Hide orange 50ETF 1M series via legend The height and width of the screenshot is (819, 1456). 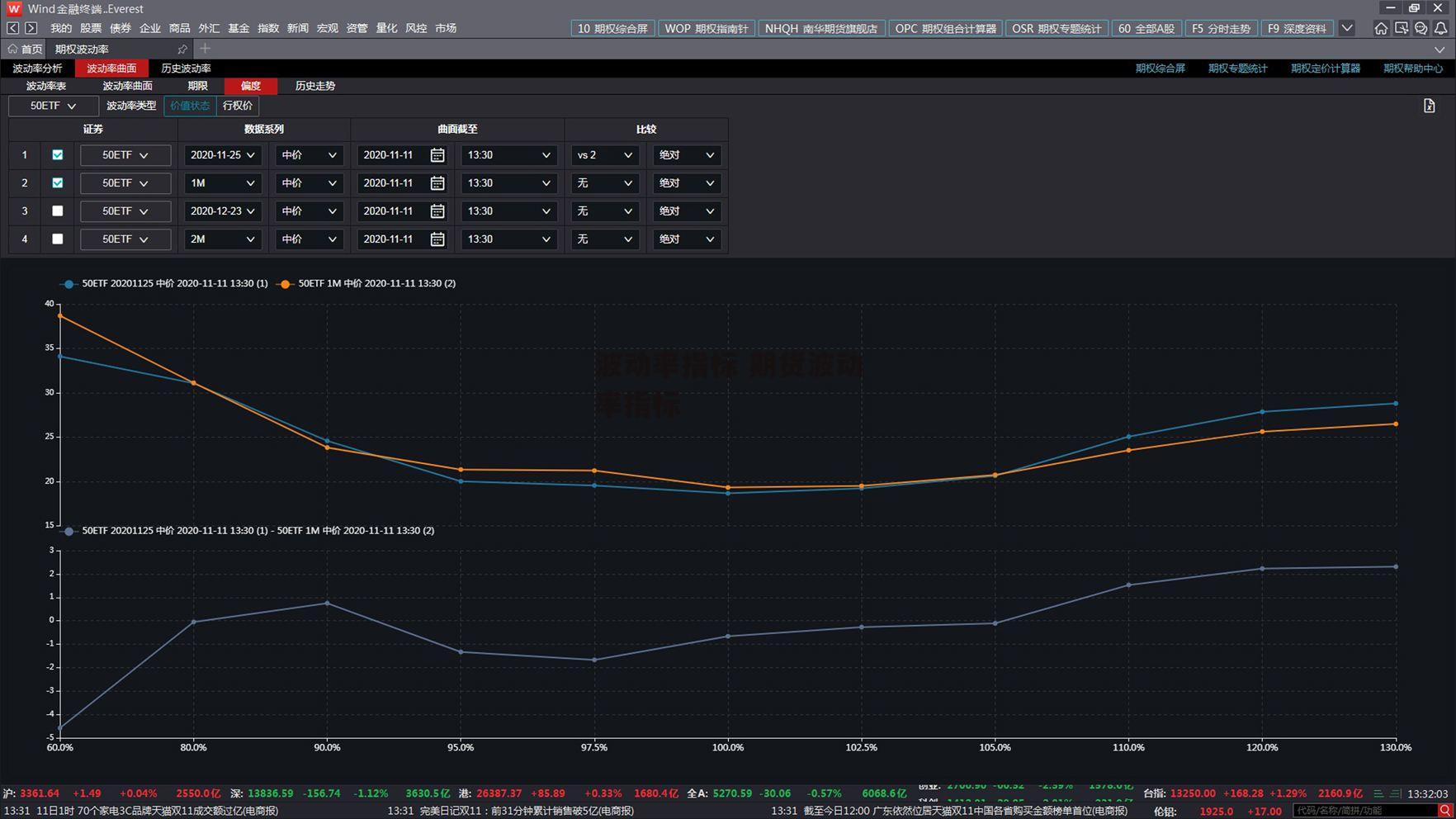366,283
